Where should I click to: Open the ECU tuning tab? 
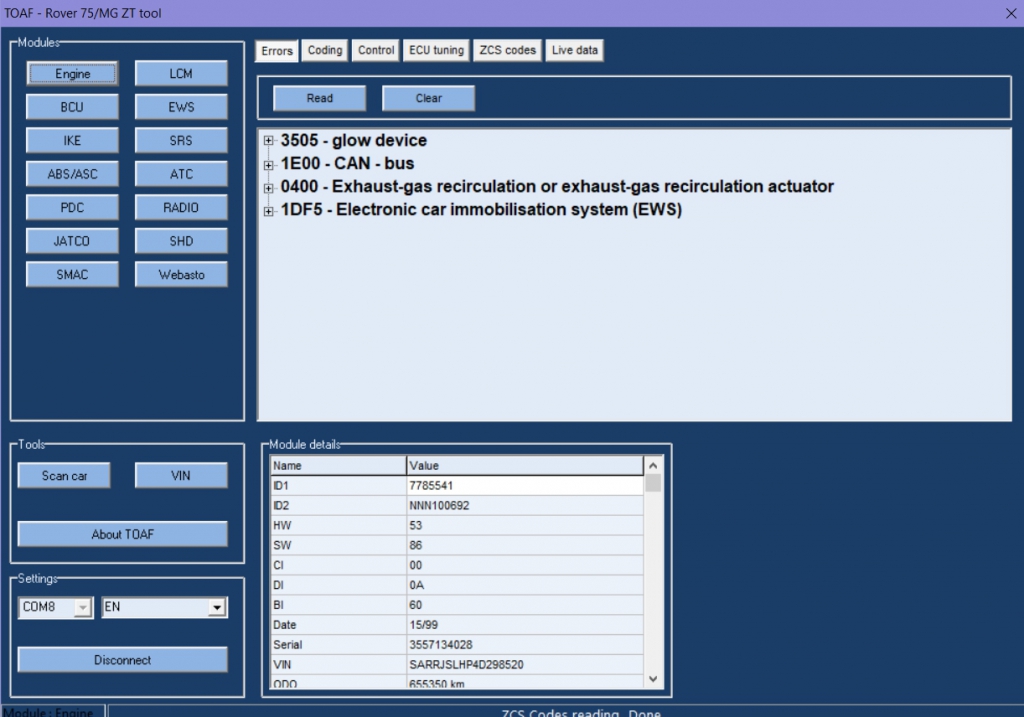tap(436, 50)
